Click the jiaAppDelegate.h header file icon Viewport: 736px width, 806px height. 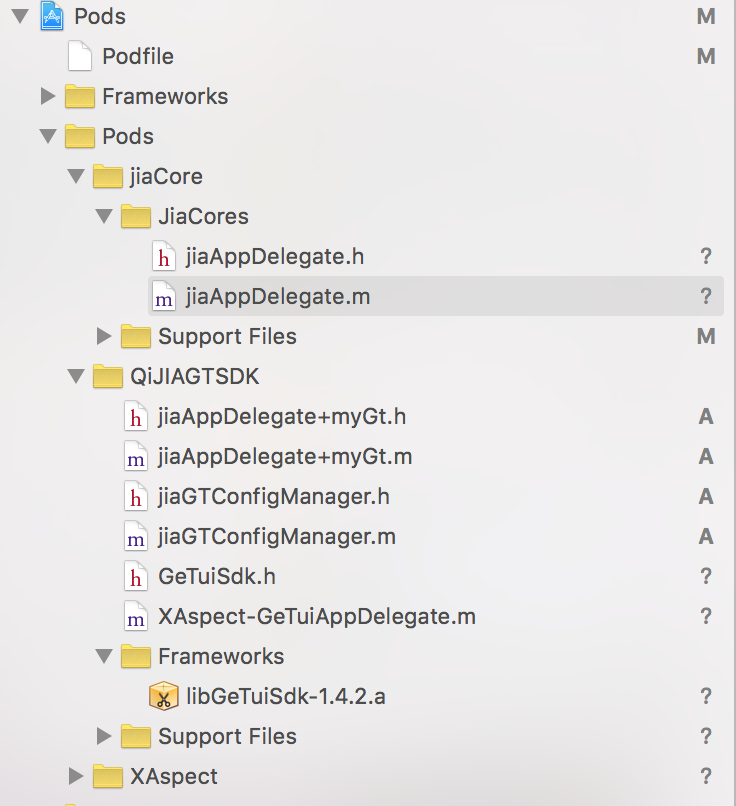(x=163, y=256)
